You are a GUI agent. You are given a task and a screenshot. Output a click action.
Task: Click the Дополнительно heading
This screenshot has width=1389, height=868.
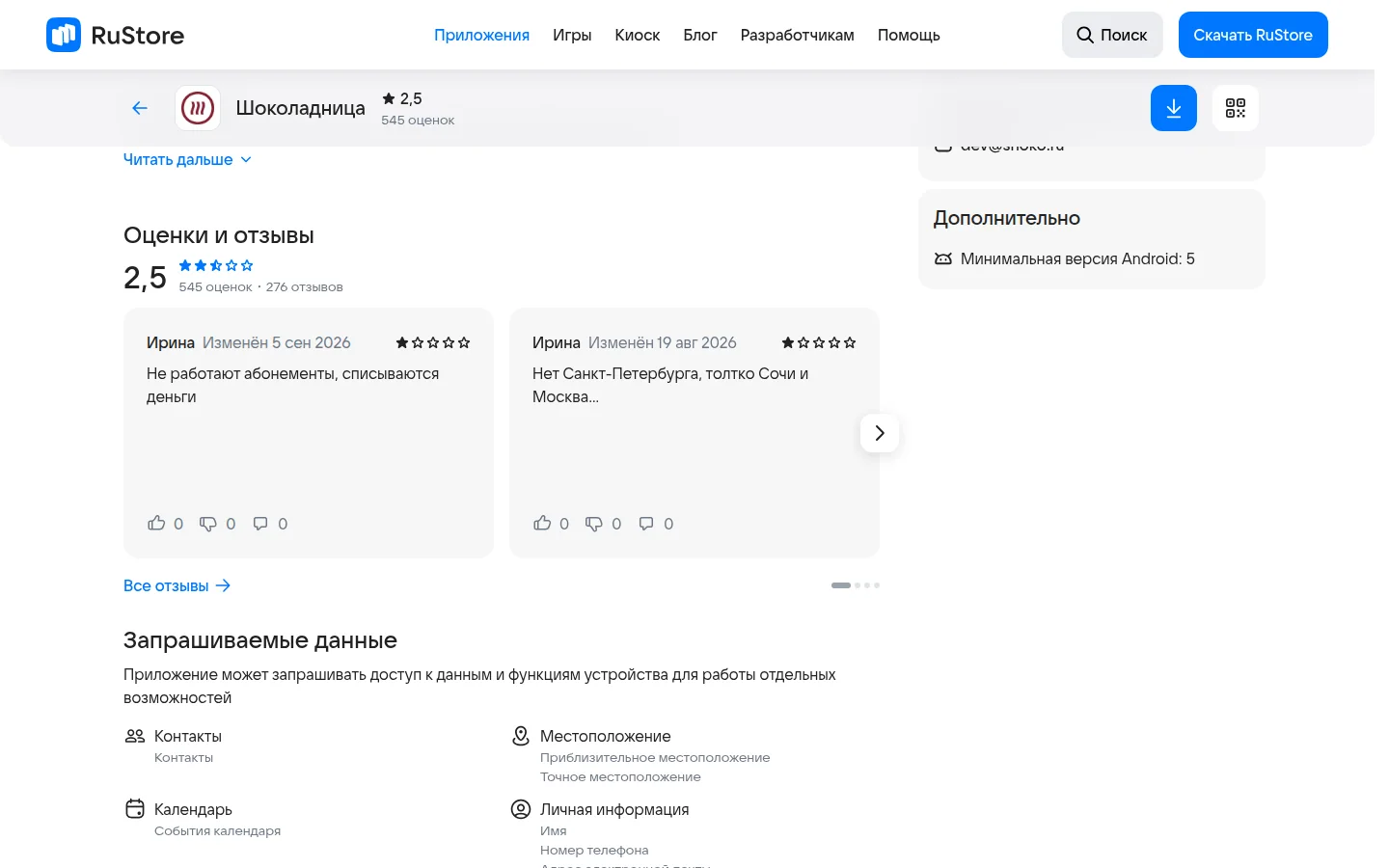click(x=1007, y=218)
